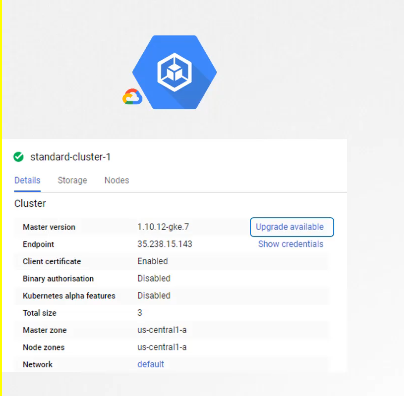Click the Binary authorisation Disabled value
This screenshot has width=404, height=396.
(x=154, y=278)
